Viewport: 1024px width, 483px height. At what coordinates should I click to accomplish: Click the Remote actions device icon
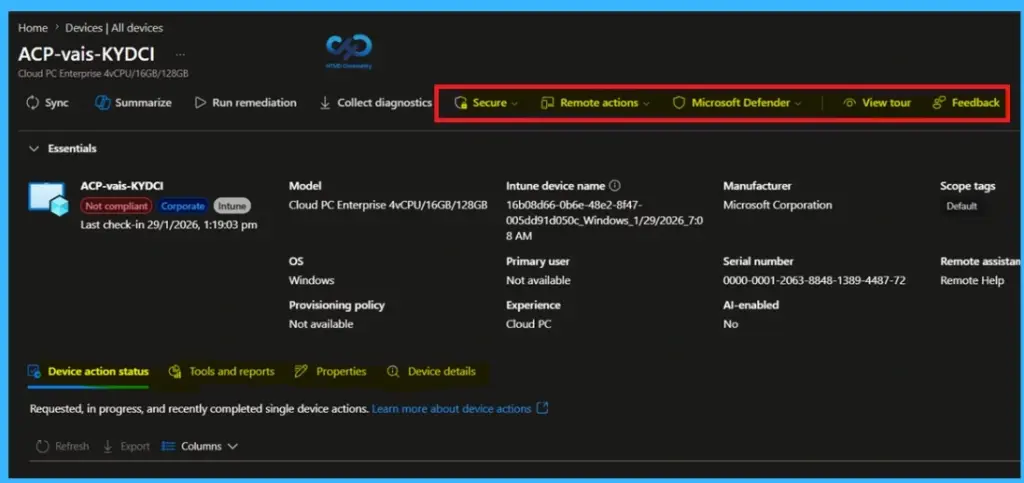point(547,103)
